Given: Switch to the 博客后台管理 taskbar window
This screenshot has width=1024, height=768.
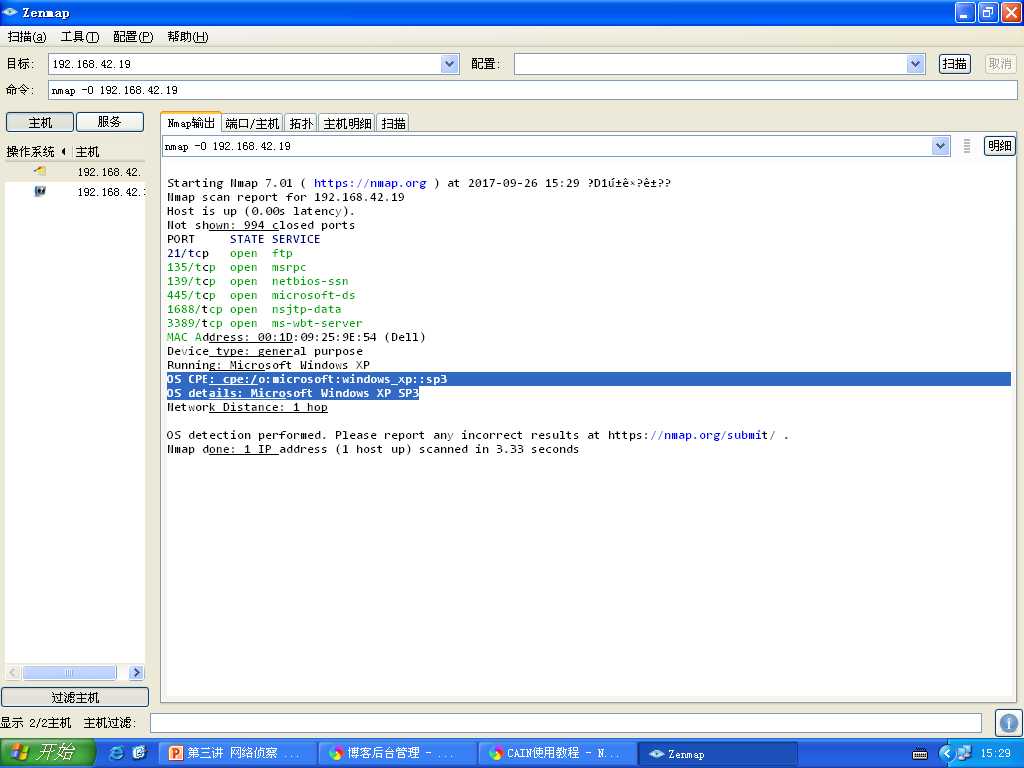Looking at the screenshot, I should pos(396,753).
